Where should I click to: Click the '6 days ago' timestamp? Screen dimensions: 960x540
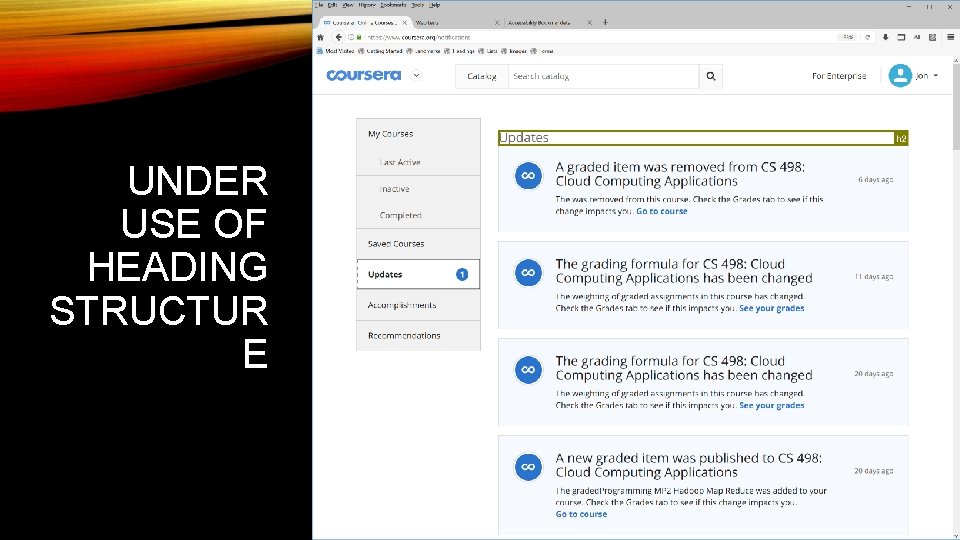point(876,179)
